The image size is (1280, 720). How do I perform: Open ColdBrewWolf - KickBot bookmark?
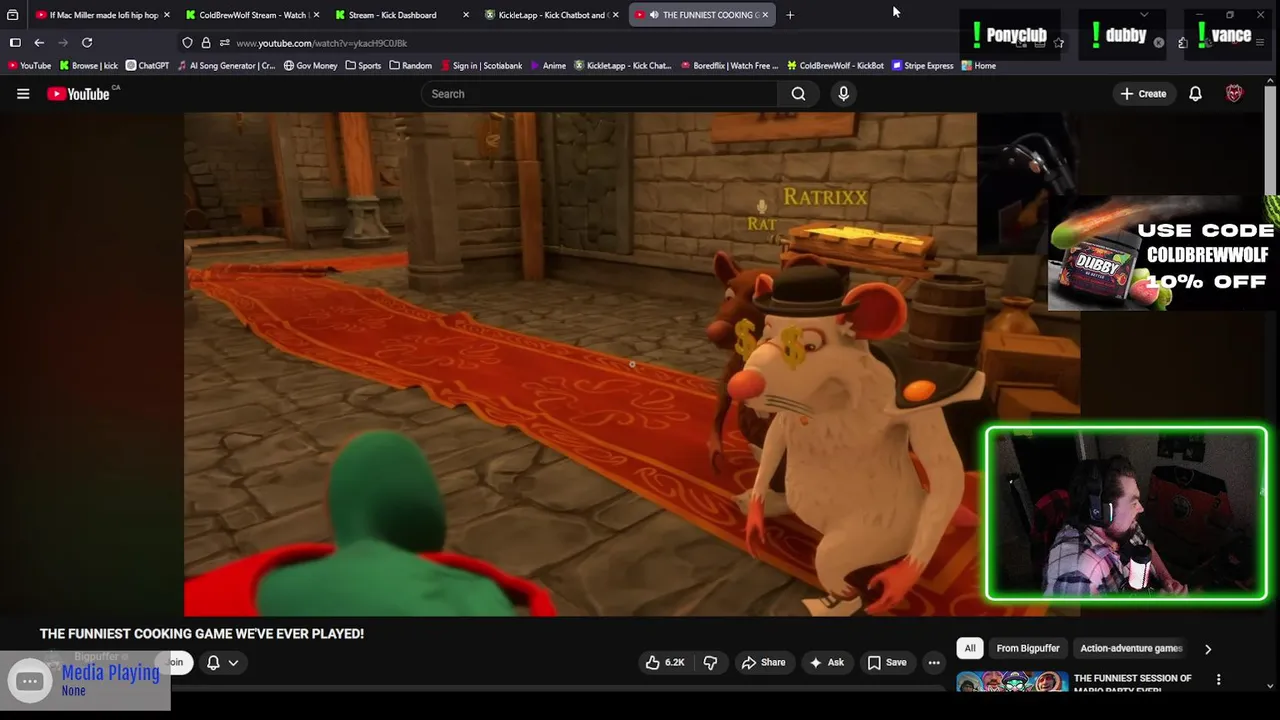(835, 66)
